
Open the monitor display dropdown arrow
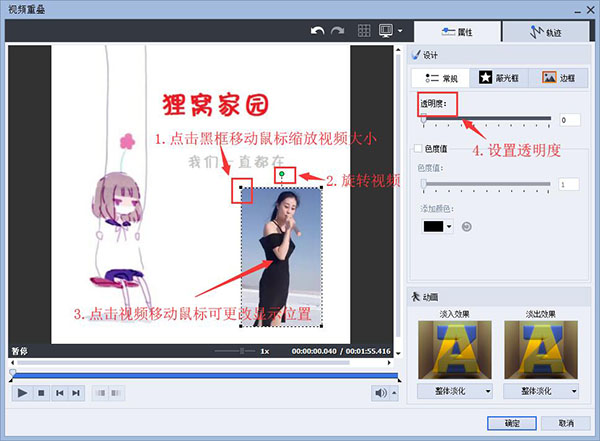pyautogui.click(x=400, y=31)
